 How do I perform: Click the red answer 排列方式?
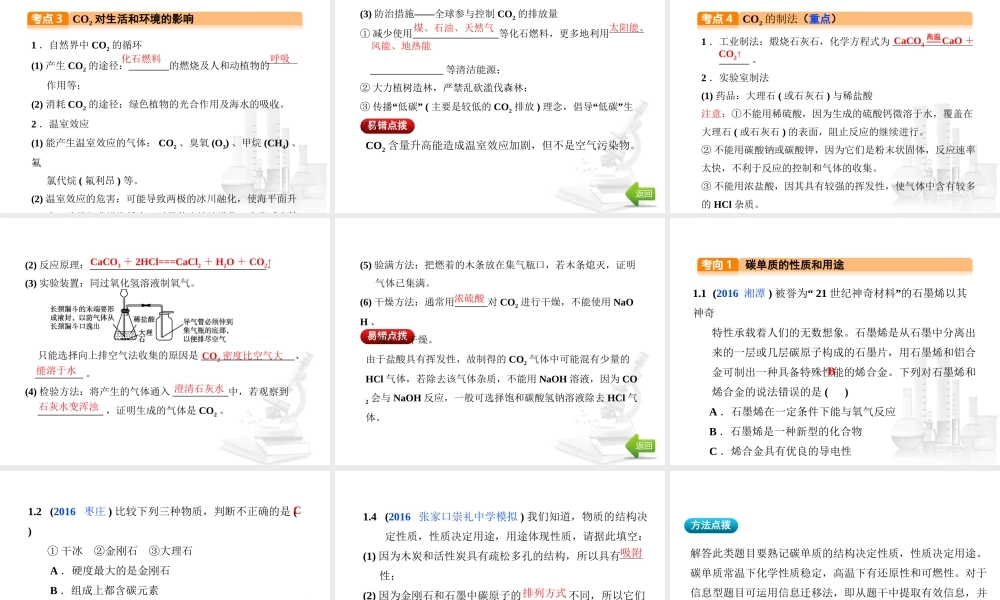point(544,593)
